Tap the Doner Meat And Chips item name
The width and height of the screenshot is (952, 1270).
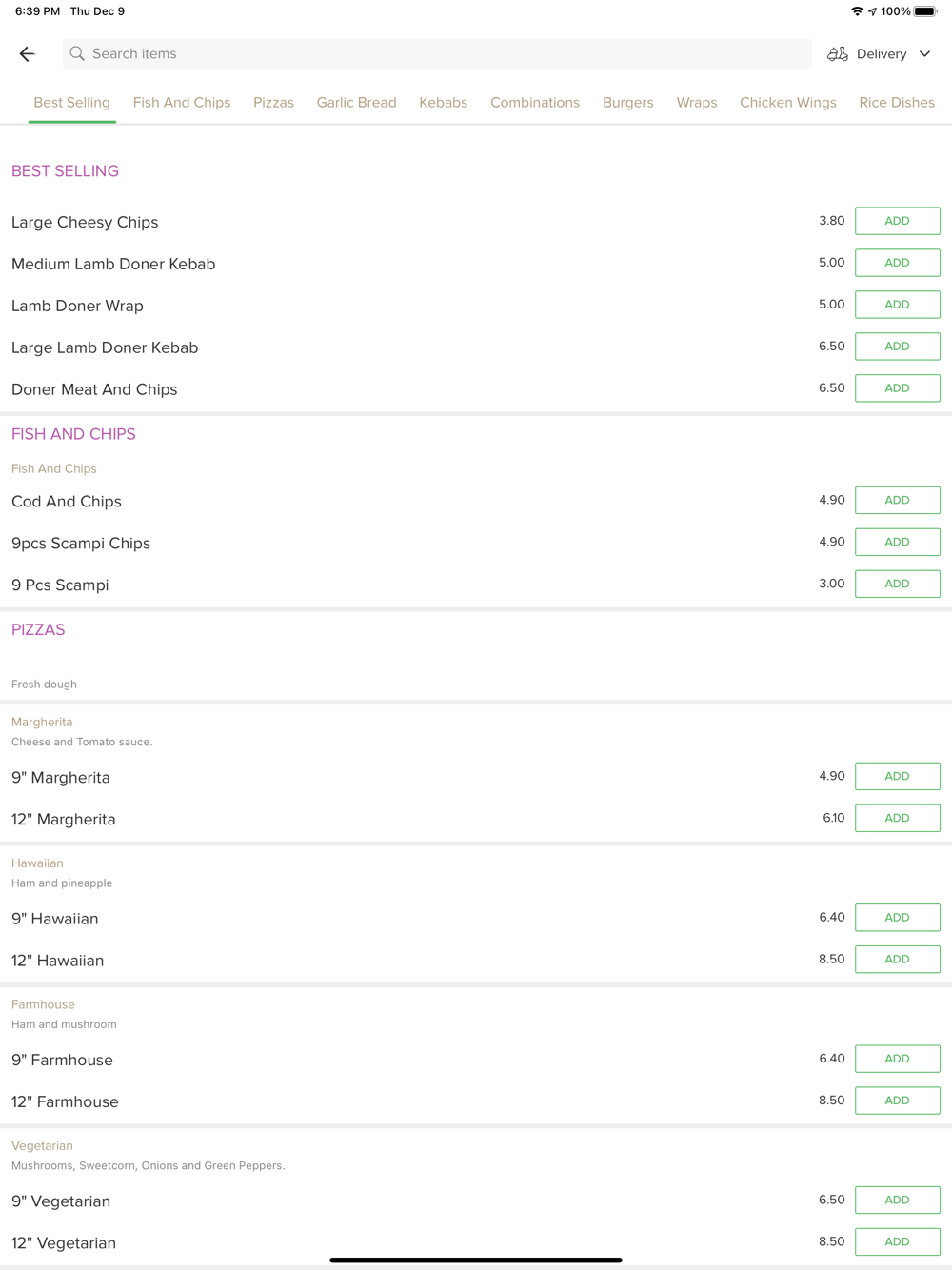pyautogui.click(x=94, y=389)
